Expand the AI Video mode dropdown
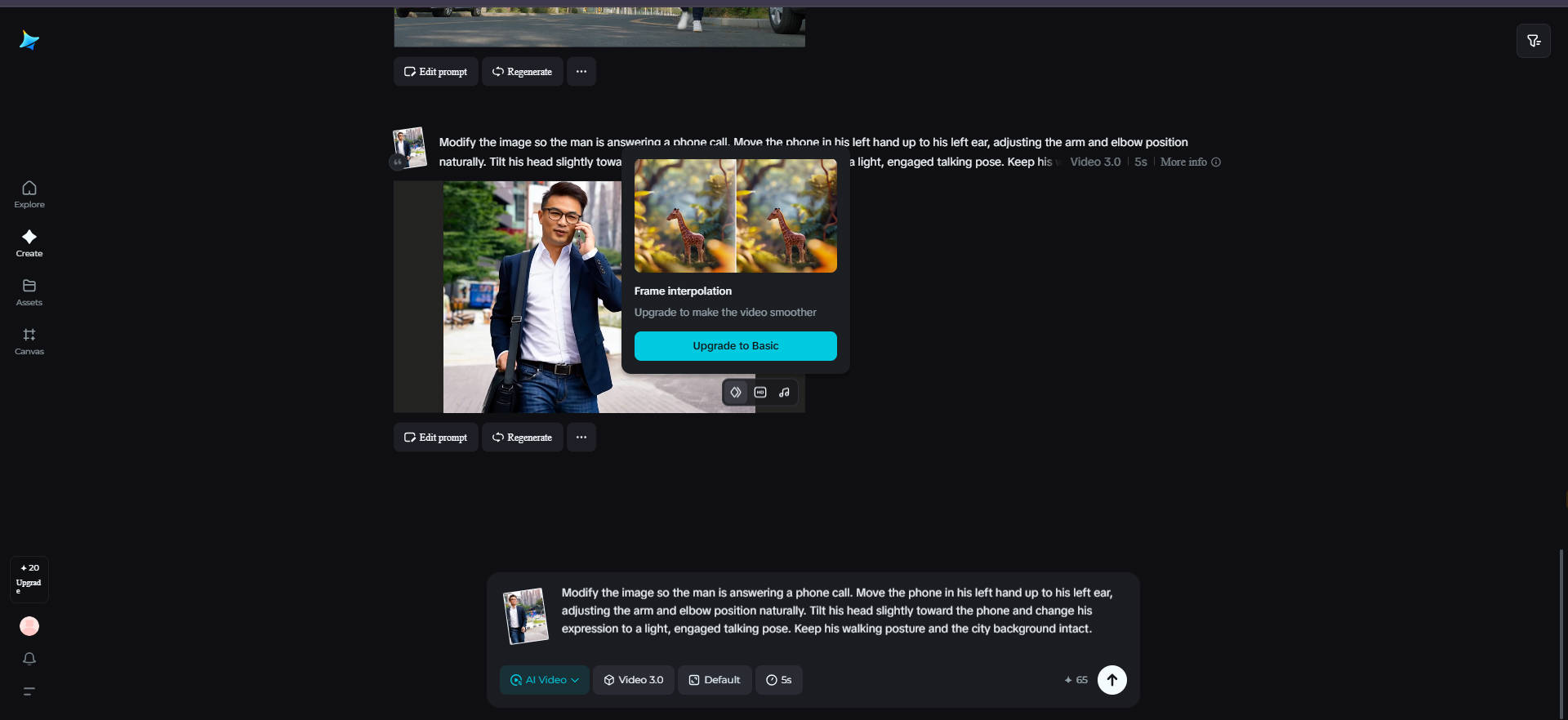 click(545, 680)
